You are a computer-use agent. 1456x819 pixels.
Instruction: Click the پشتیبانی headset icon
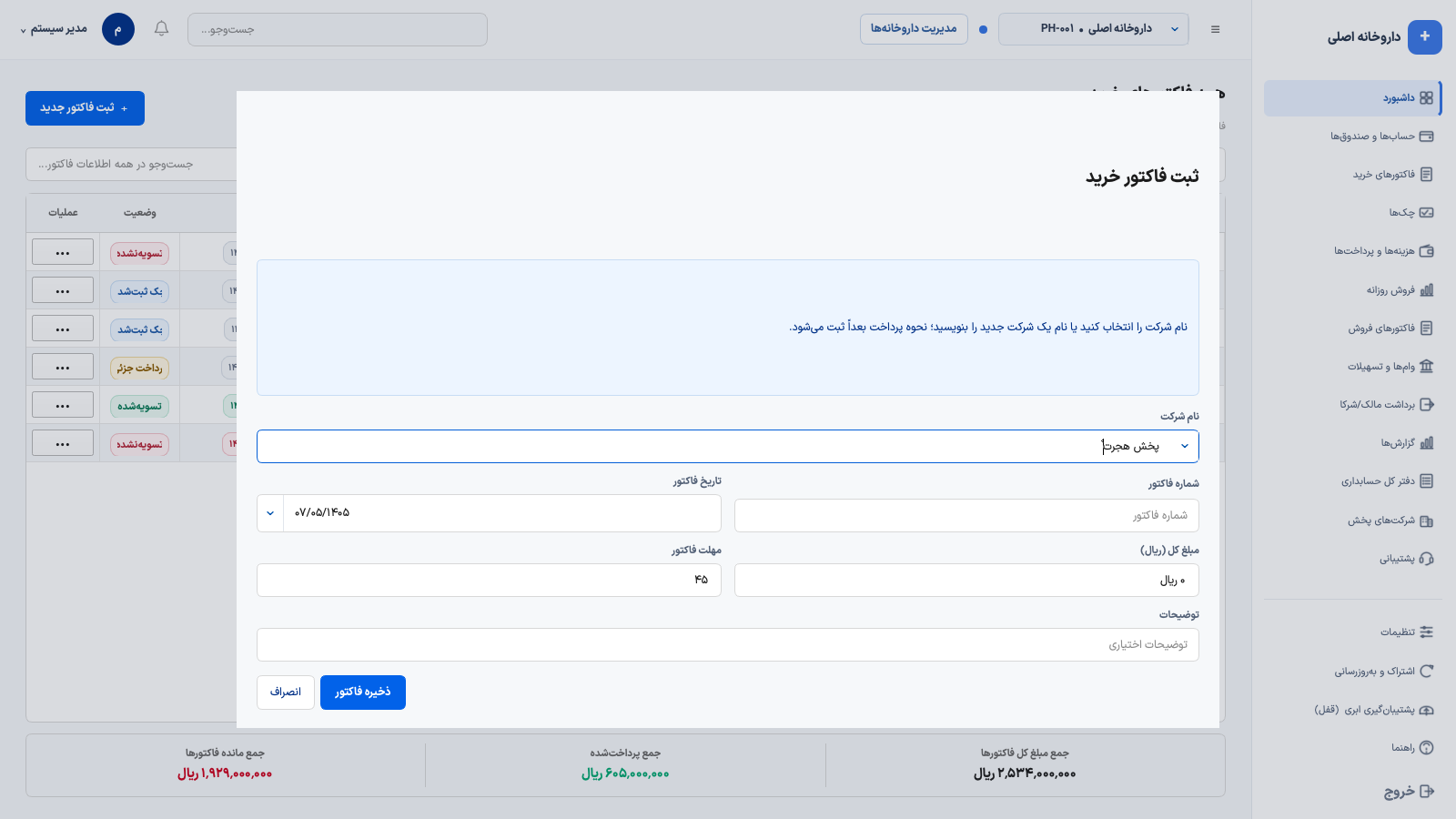pyautogui.click(x=1426, y=559)
